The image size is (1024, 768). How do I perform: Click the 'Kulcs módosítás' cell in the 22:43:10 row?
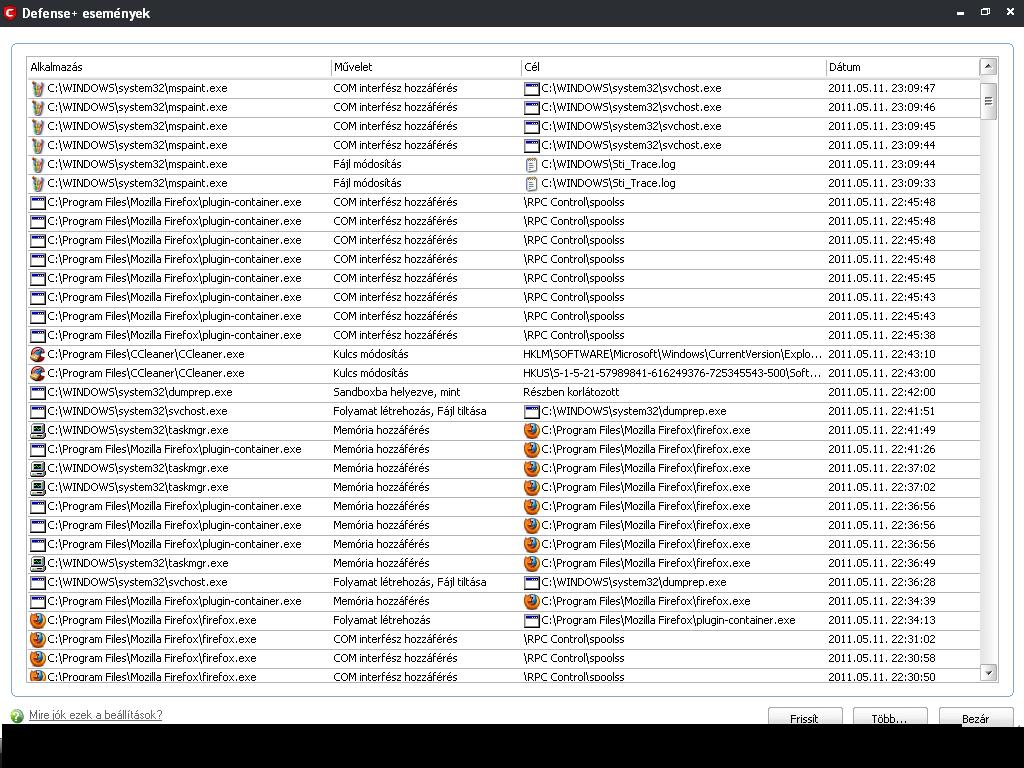pyautogui.click(x=370, y=354)
